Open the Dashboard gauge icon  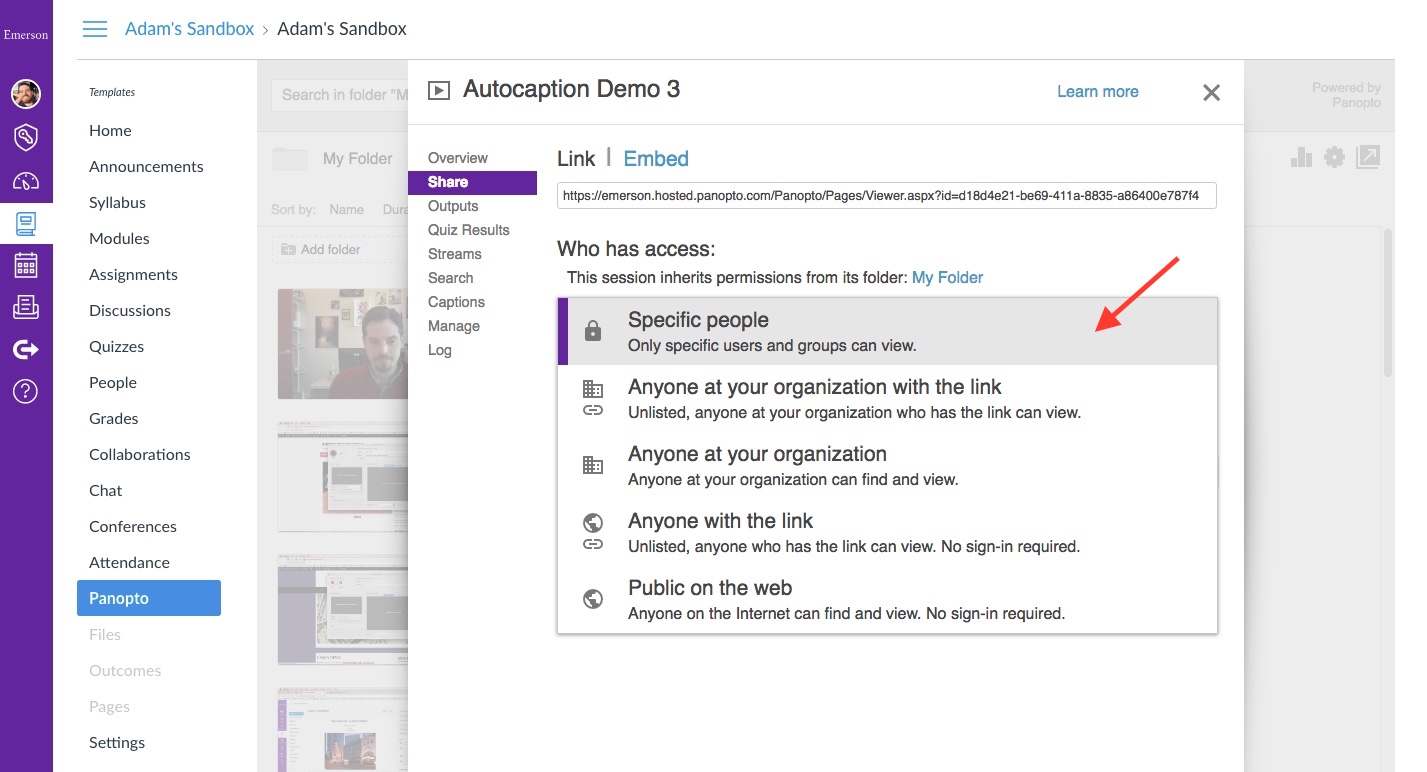coord(26,181)
